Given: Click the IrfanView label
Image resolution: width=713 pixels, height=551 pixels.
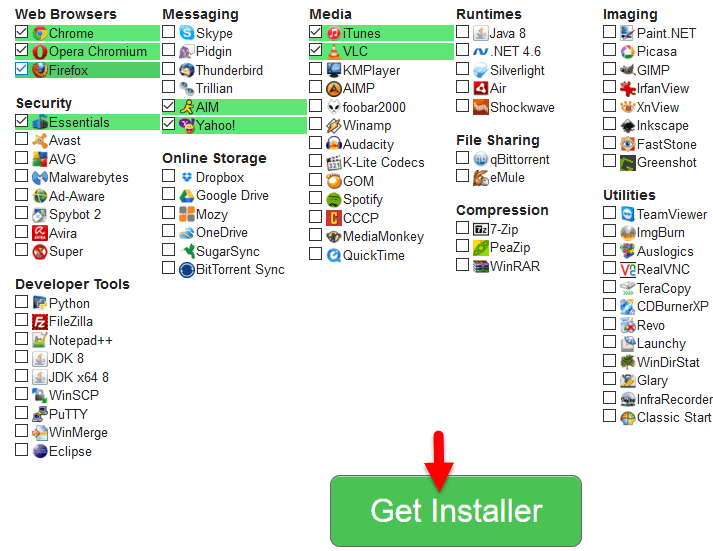Looking at the screenshot, I should coord(663,88).
